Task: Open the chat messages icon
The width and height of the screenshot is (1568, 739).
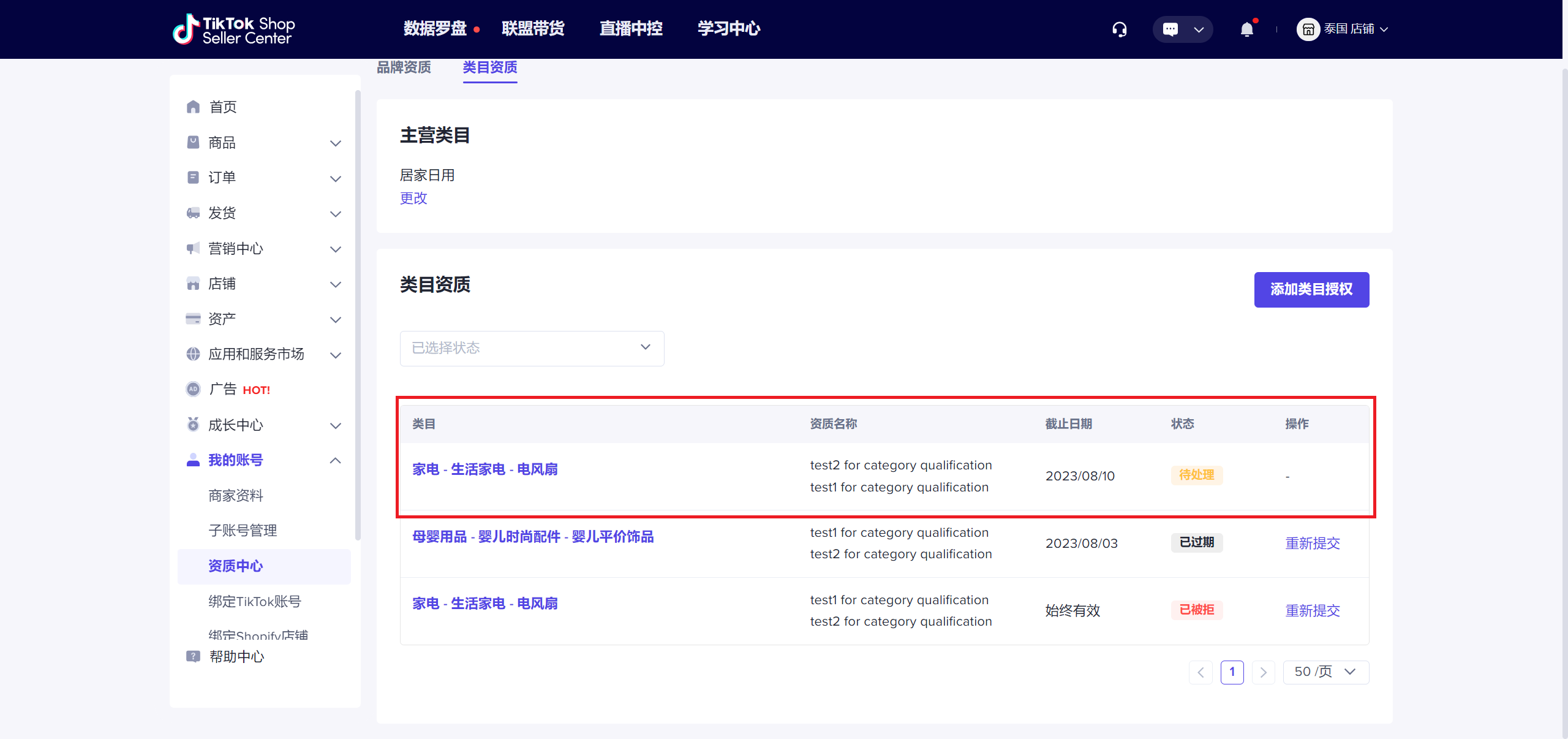Action: (1170, 29)
